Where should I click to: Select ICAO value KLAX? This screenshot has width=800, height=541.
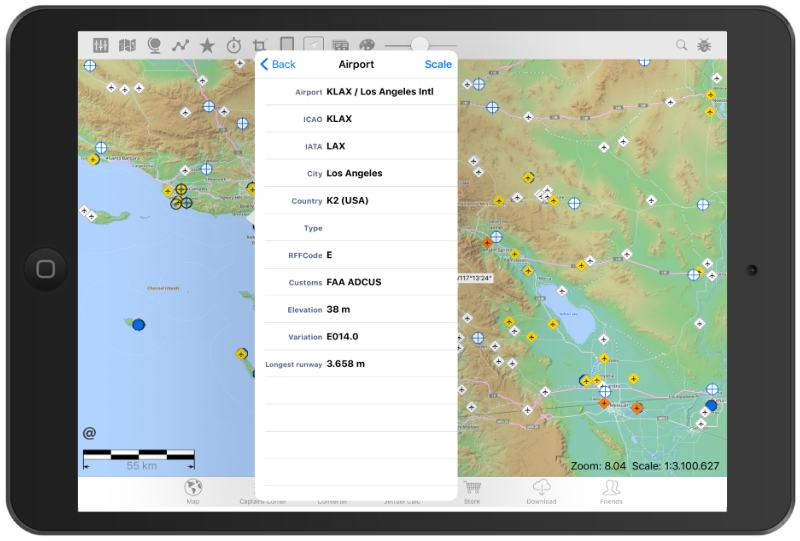(339, 119)
